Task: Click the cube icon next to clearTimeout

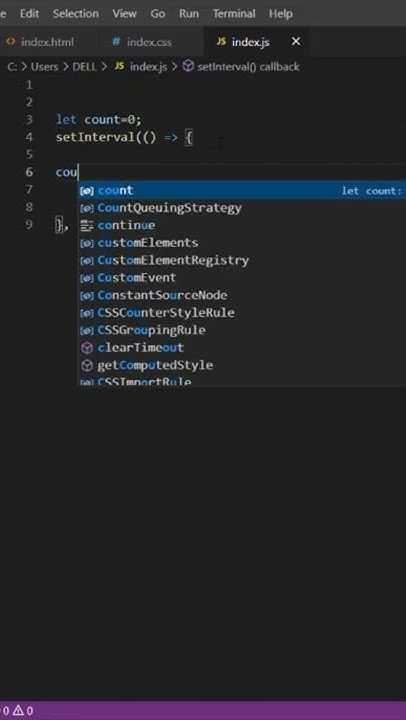Action: [x=87, y=348]
